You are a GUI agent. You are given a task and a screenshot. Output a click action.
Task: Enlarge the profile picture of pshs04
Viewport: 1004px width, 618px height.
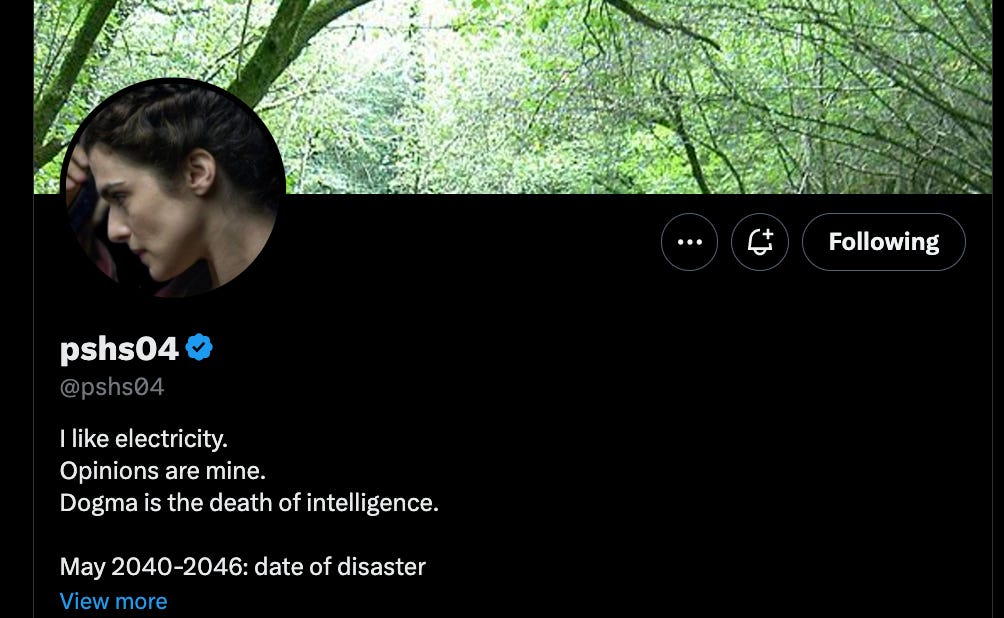[173, 190]
